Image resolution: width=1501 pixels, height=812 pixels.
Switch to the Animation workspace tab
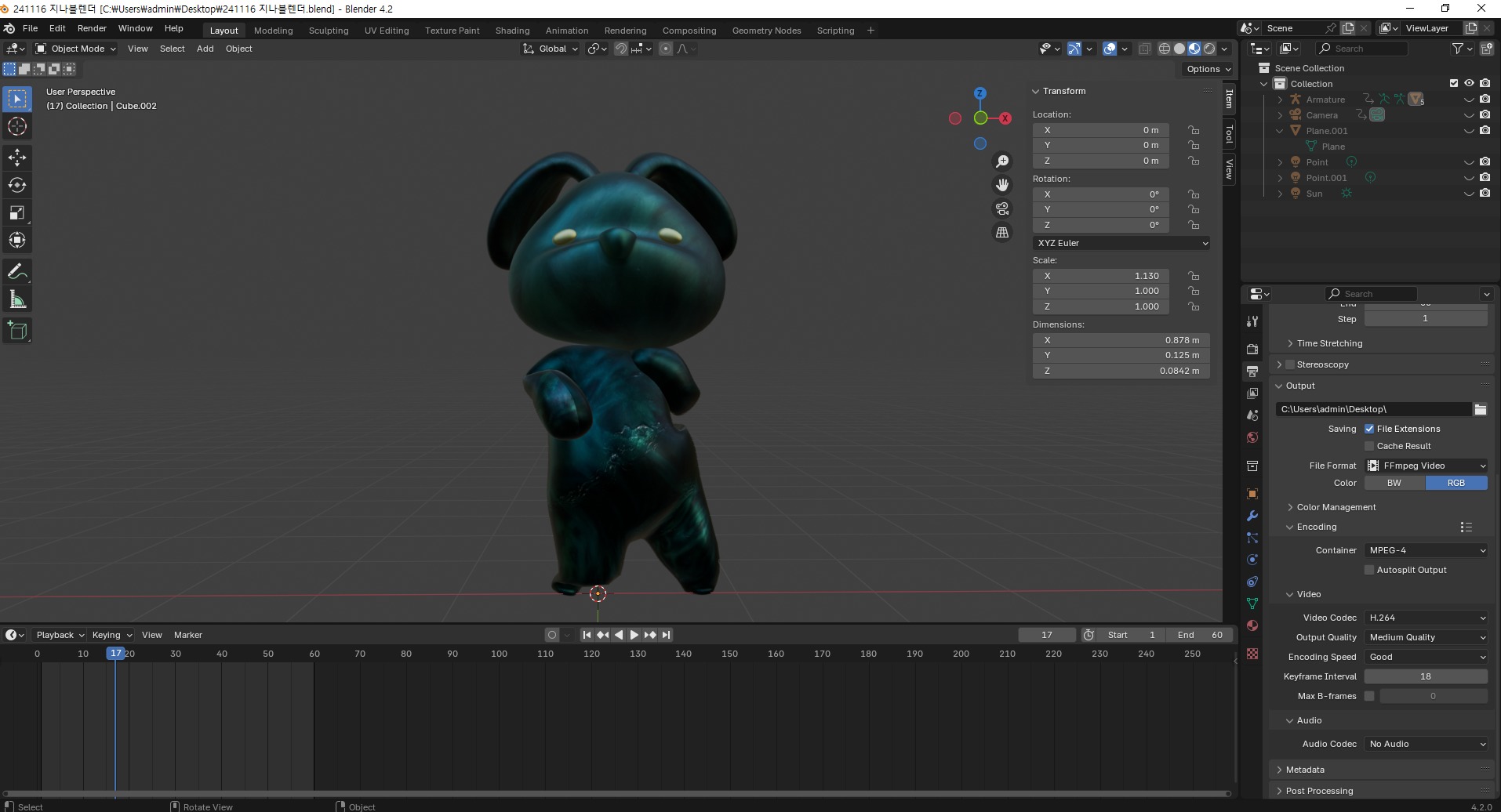[x=566, y=31]
